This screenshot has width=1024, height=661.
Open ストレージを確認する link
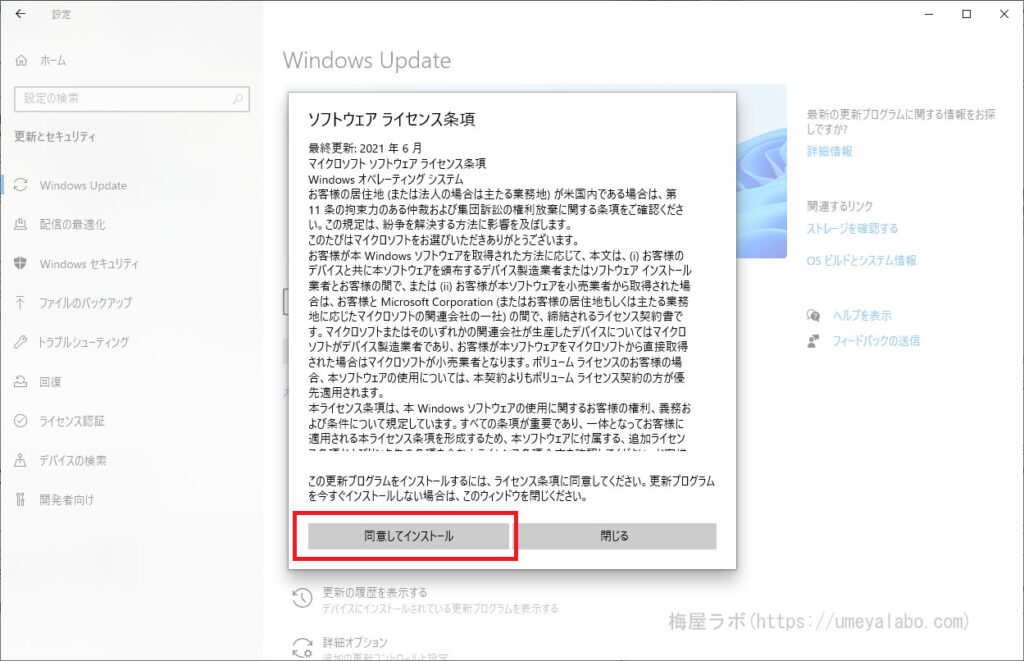(852, 229)
